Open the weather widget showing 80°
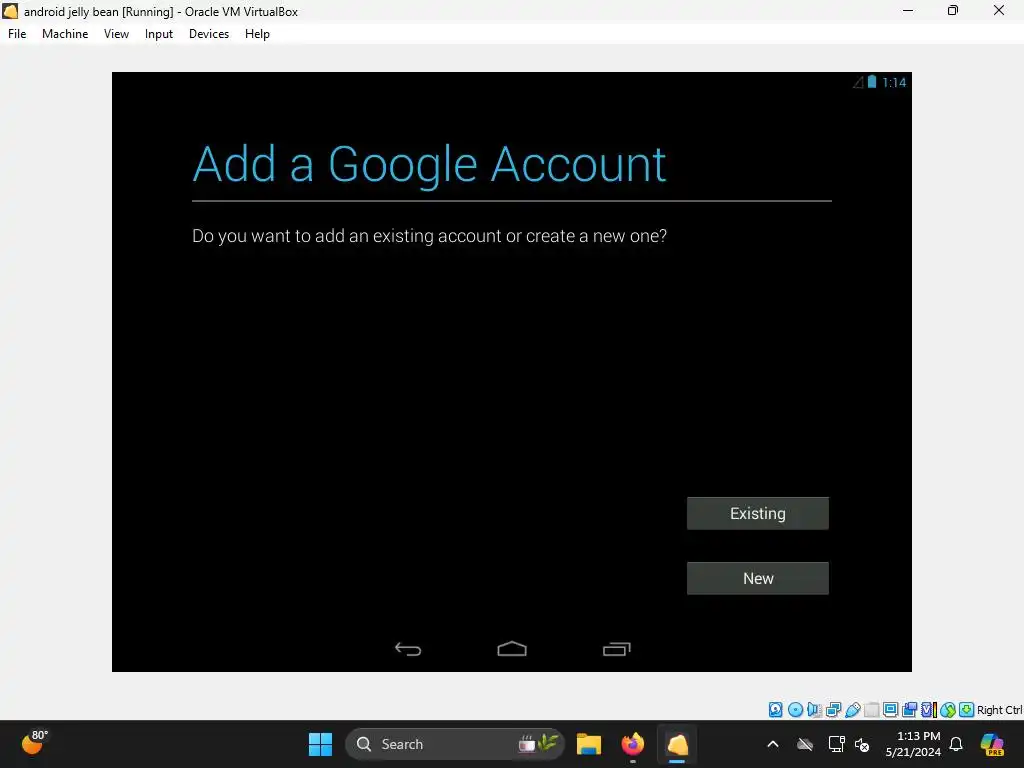The height and width of the screenshot is (768, 1024). tap(34, 742)
